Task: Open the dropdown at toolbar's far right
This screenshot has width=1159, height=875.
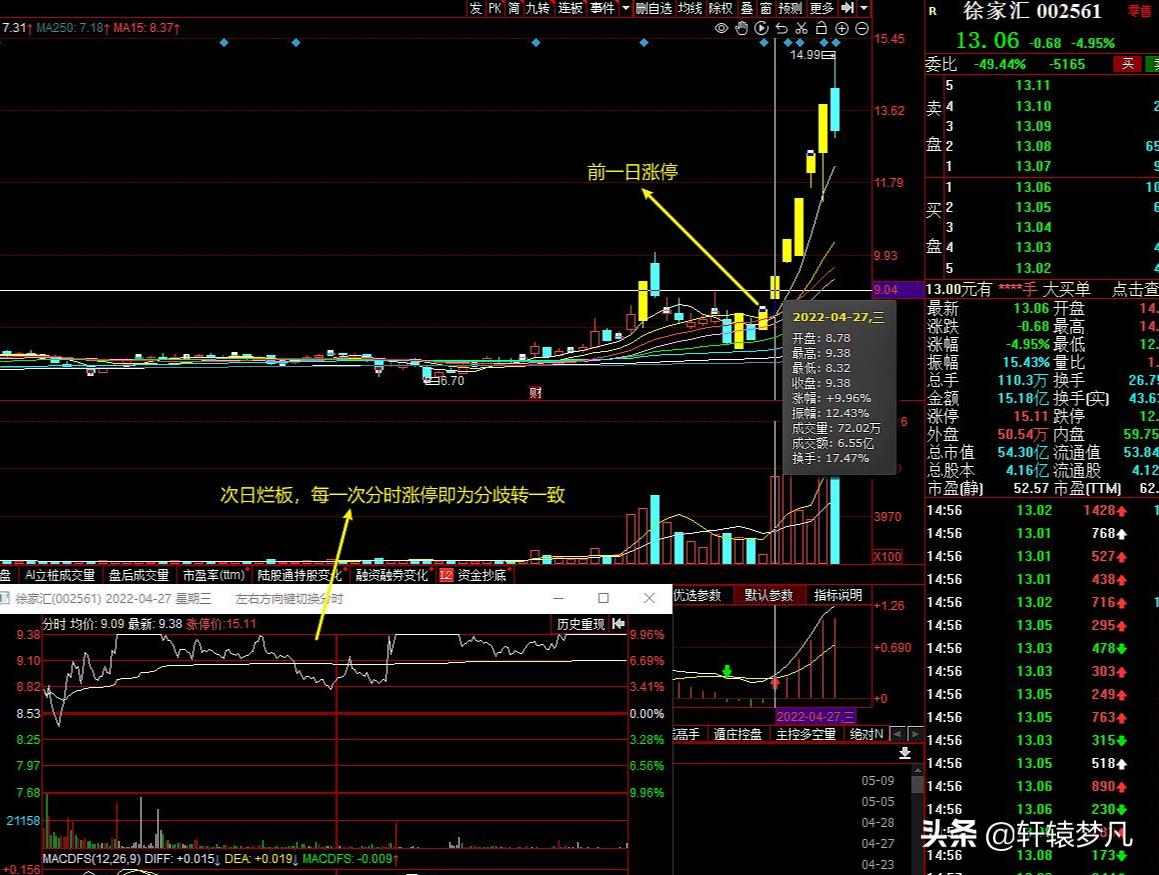Action: [x=864, y=8]
